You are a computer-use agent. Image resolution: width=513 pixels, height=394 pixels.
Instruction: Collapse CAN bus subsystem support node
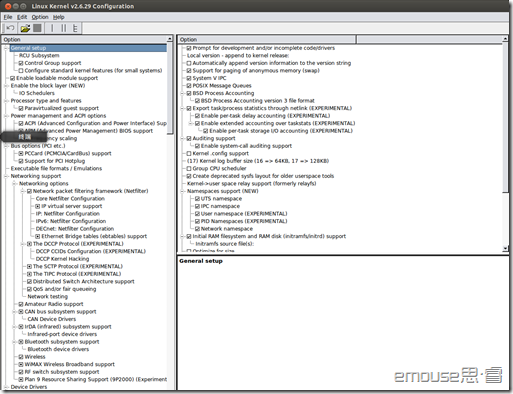point(15,312)
